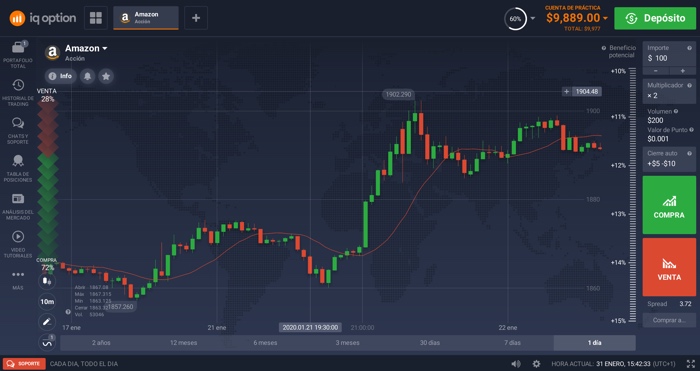Open settings with the gear icon
700x371 pixels.
pos(536,364)
